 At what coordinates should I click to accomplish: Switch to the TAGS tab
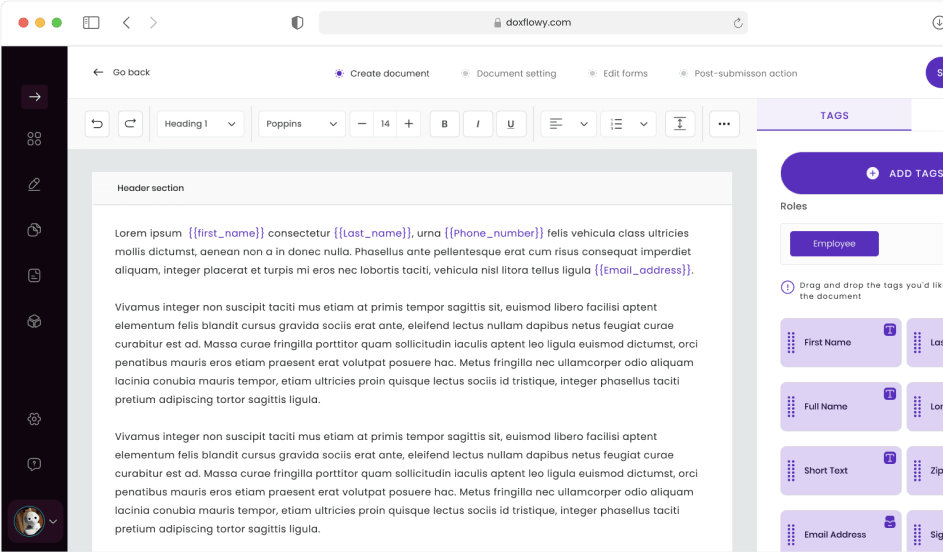(x=834, y=115)
